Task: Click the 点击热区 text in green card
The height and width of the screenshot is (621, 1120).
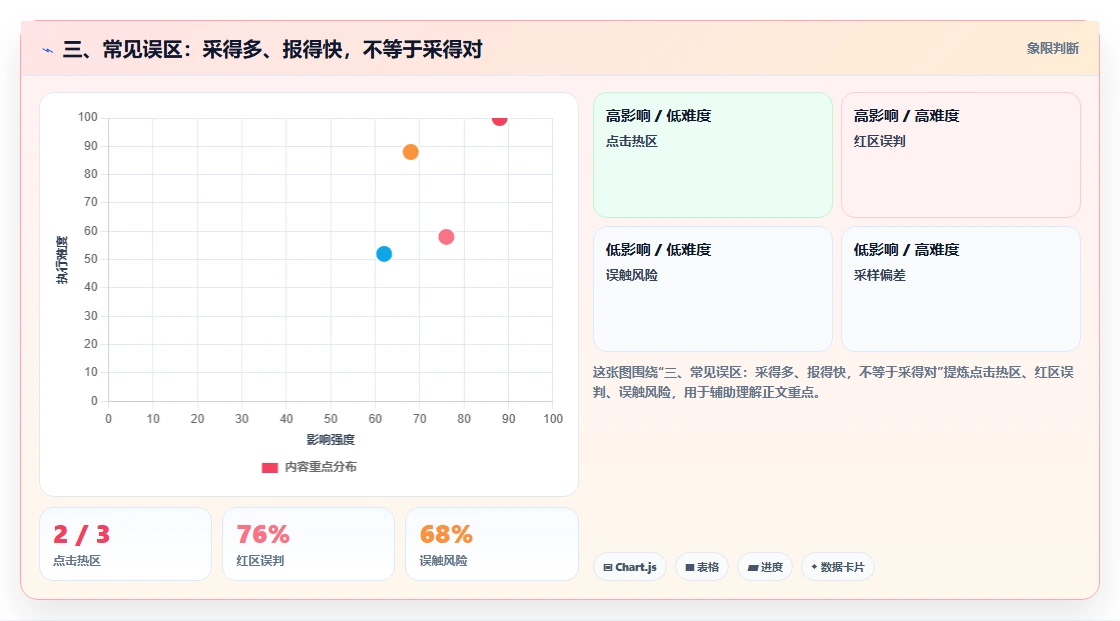Action: [631, 141]
